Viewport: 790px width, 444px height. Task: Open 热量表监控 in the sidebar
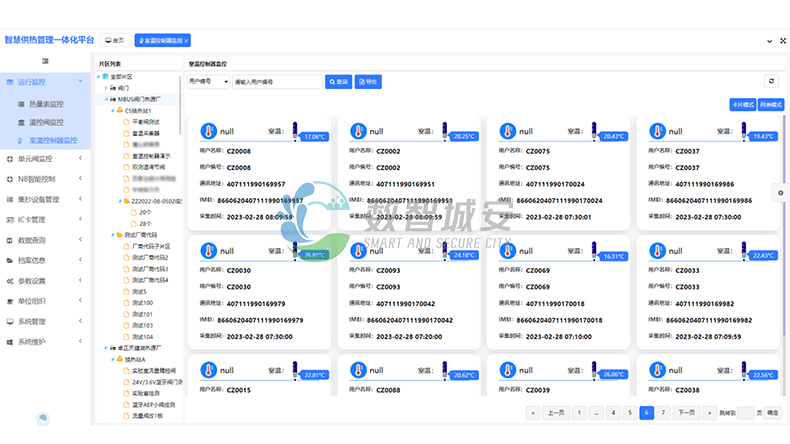point(51,104)
